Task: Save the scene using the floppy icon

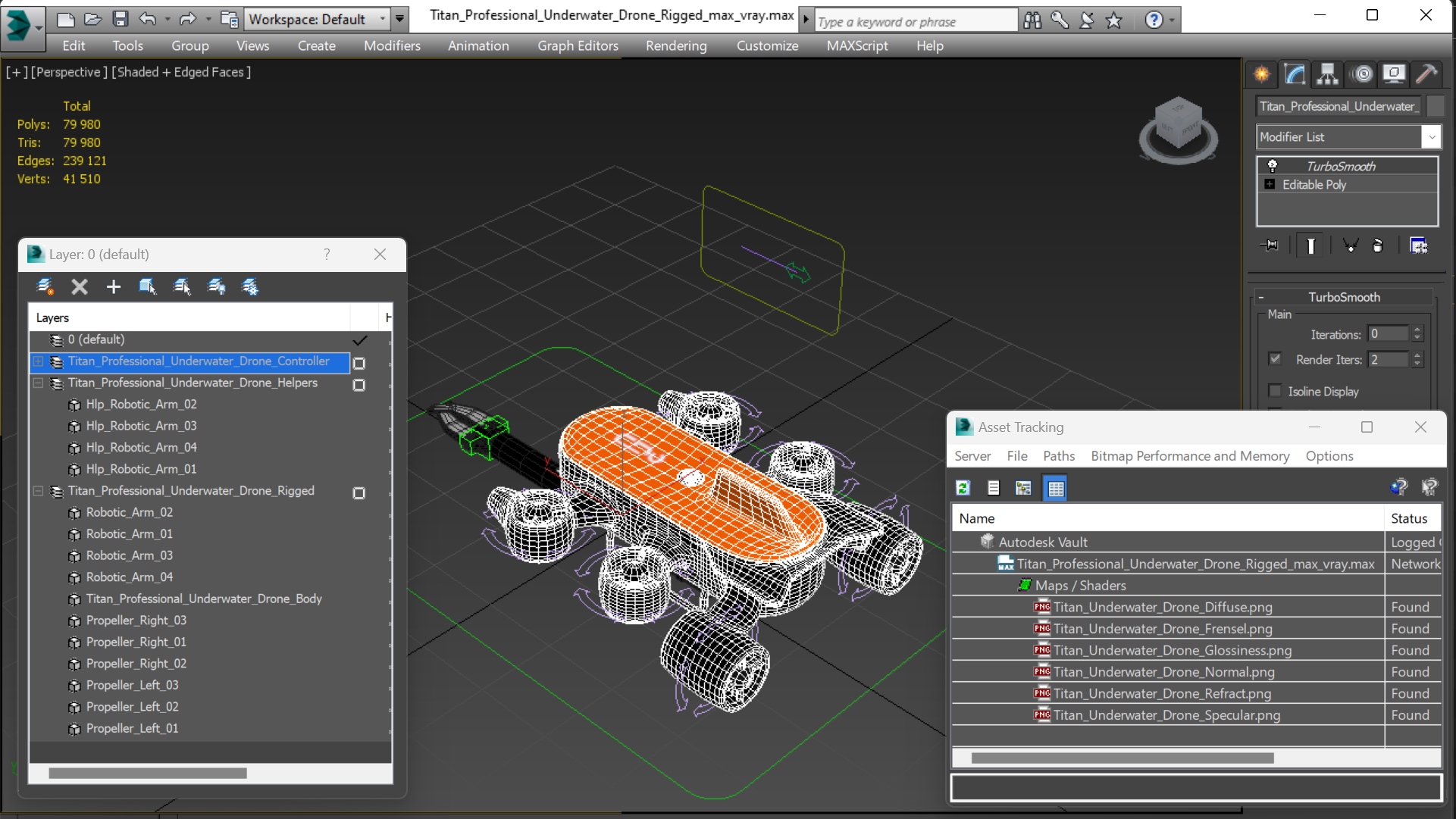Action: [120, 19]
